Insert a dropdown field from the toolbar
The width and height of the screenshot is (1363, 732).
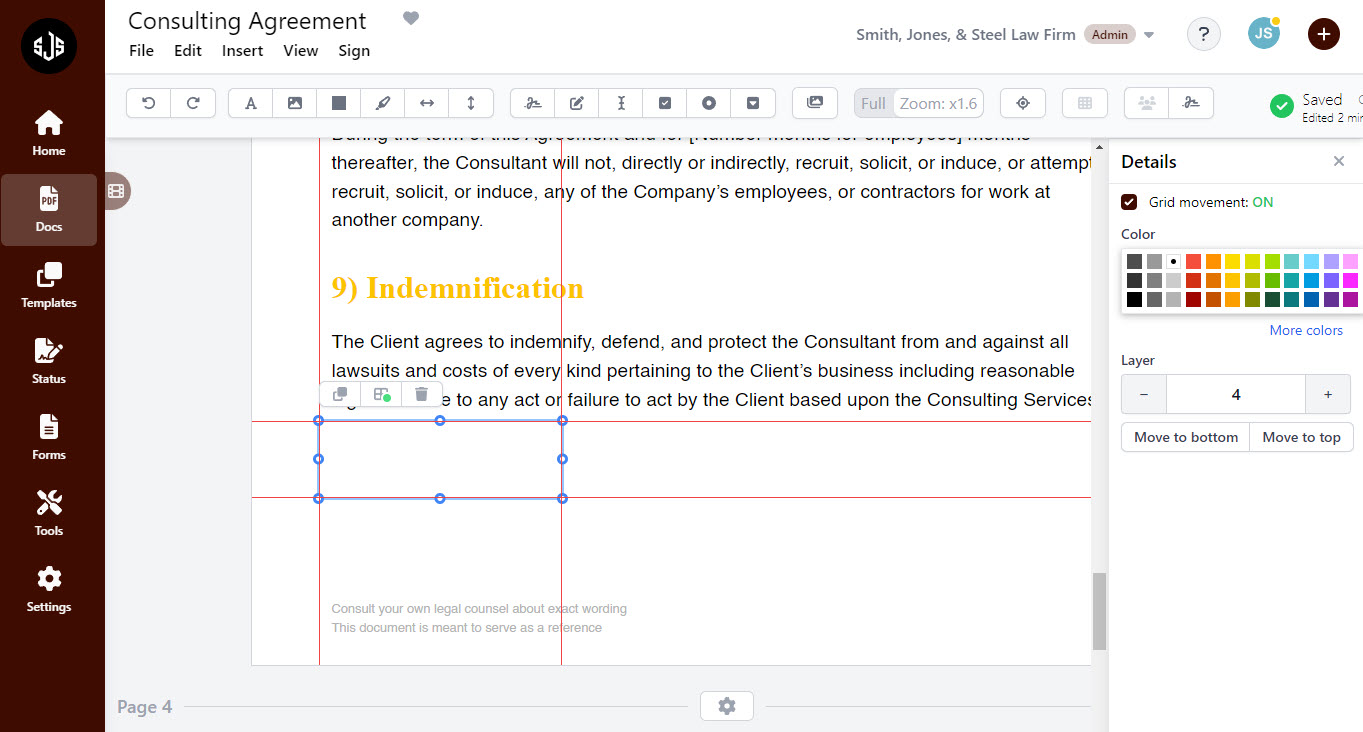point(753,103)
